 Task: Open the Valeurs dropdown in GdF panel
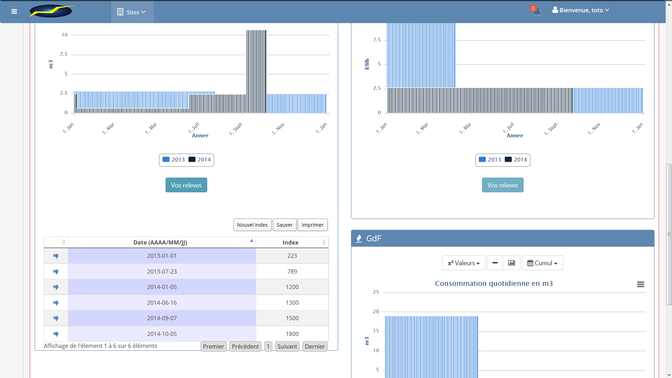(463, 263)
